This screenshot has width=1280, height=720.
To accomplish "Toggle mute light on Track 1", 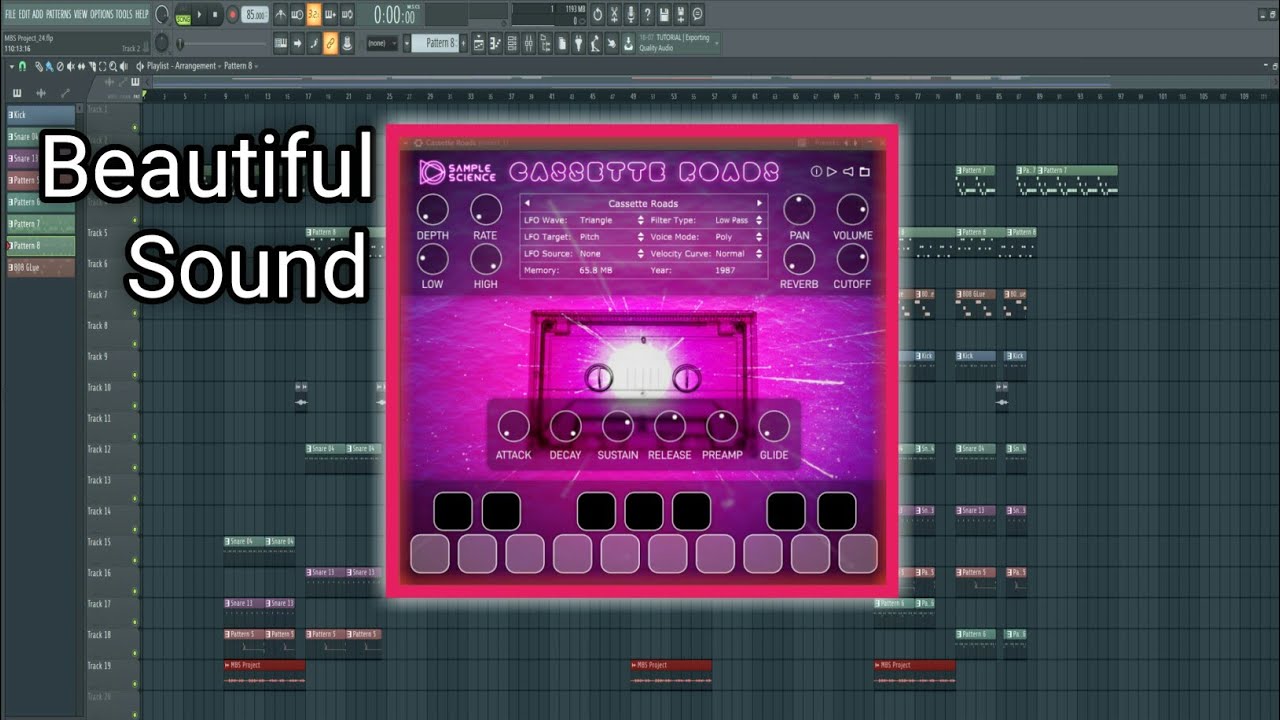I will pos(135,127).
